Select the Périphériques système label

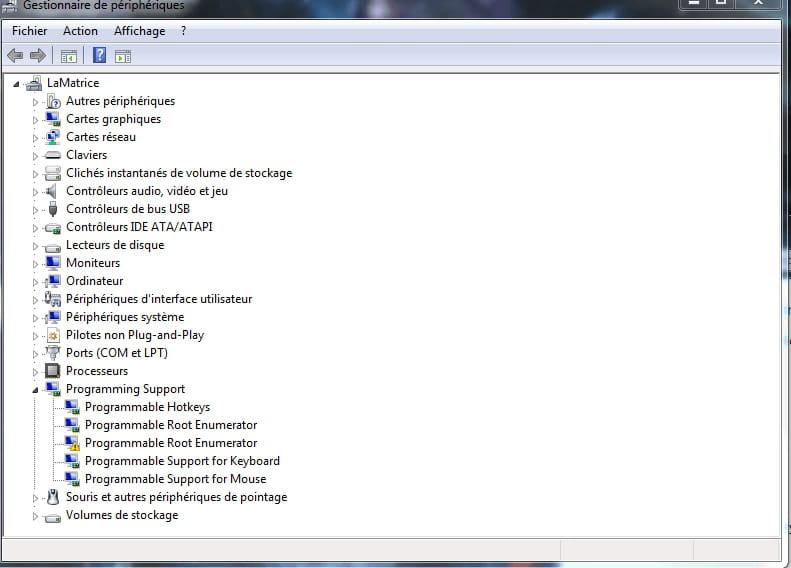point(125,317)
